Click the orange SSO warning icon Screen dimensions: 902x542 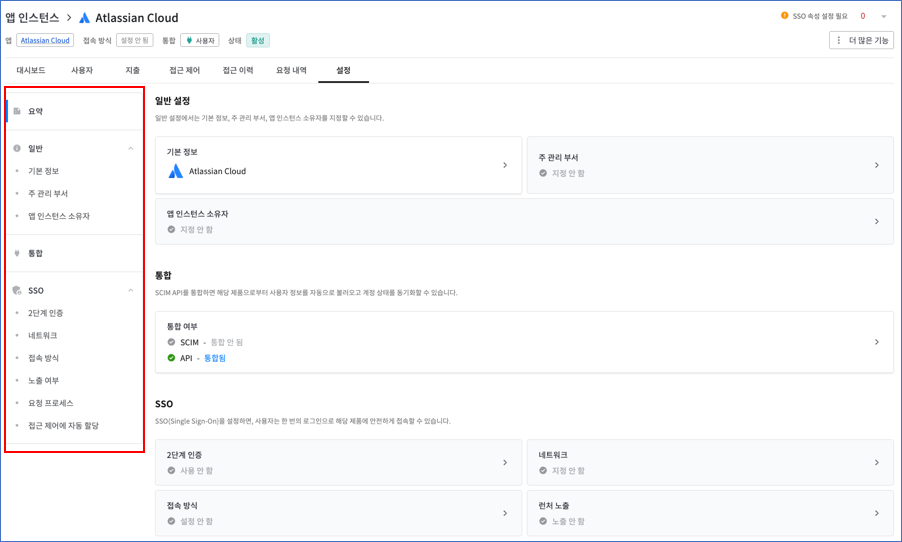(785, 16)
